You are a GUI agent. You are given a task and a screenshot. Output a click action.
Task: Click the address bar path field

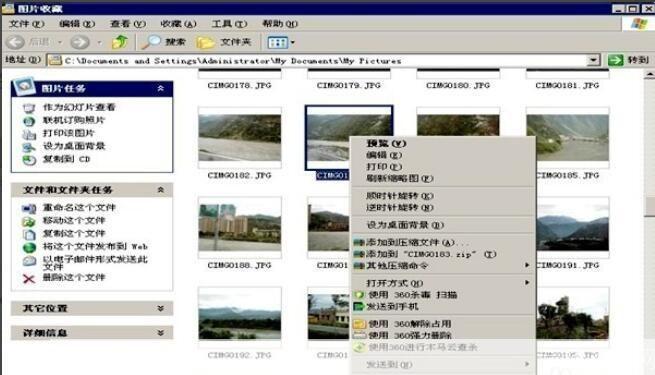click(x=317, y=61)
